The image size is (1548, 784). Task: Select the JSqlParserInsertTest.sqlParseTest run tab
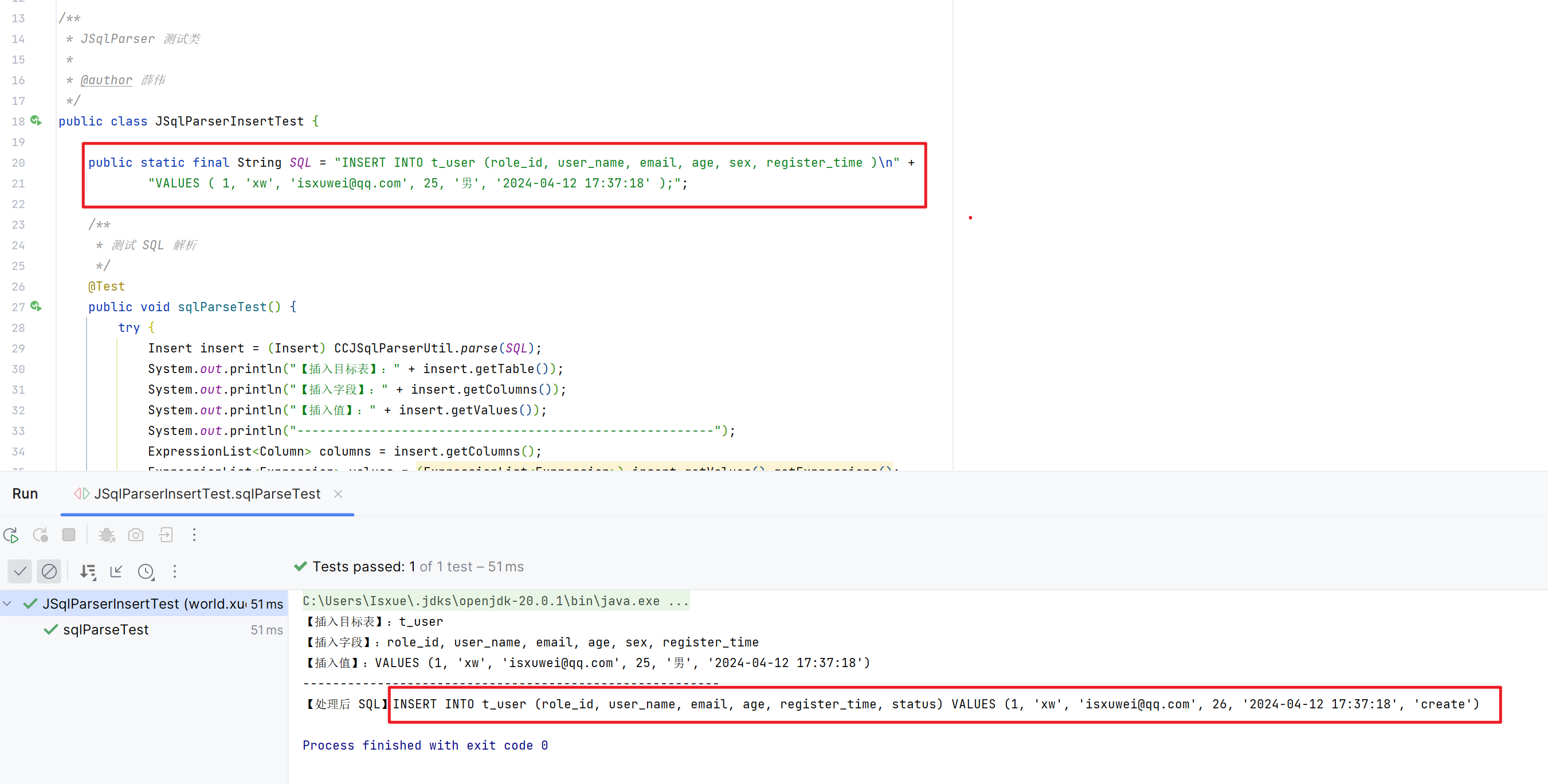click(207, 494)
